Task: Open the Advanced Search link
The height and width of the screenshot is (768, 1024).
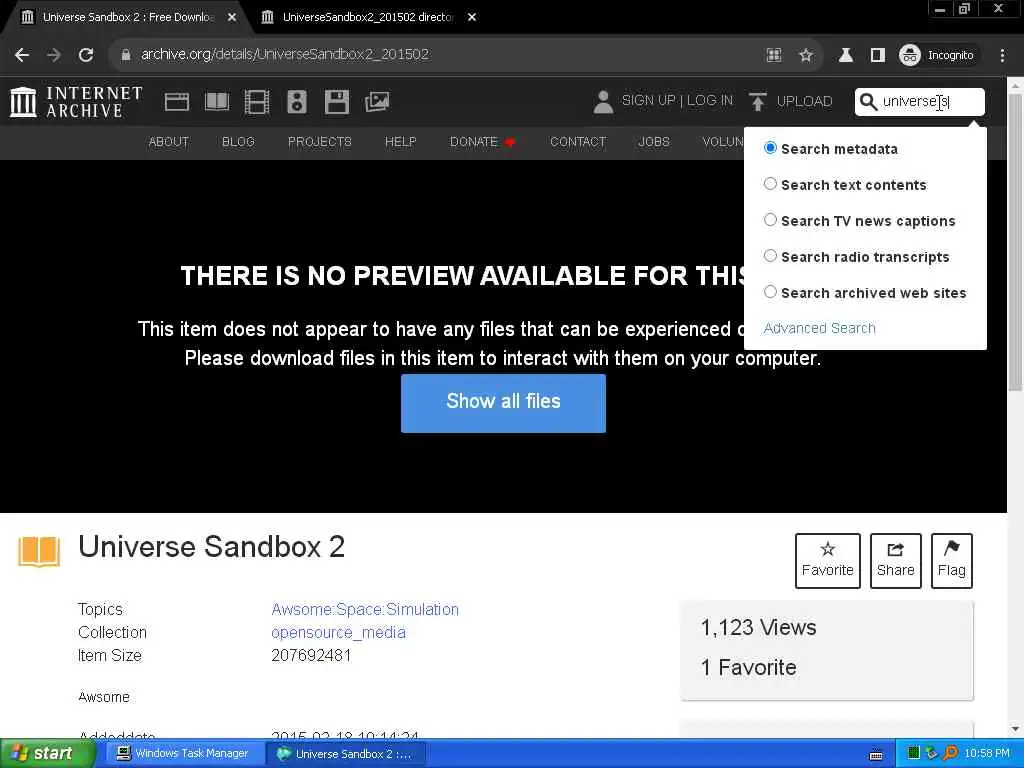Action: coord(820,328)
